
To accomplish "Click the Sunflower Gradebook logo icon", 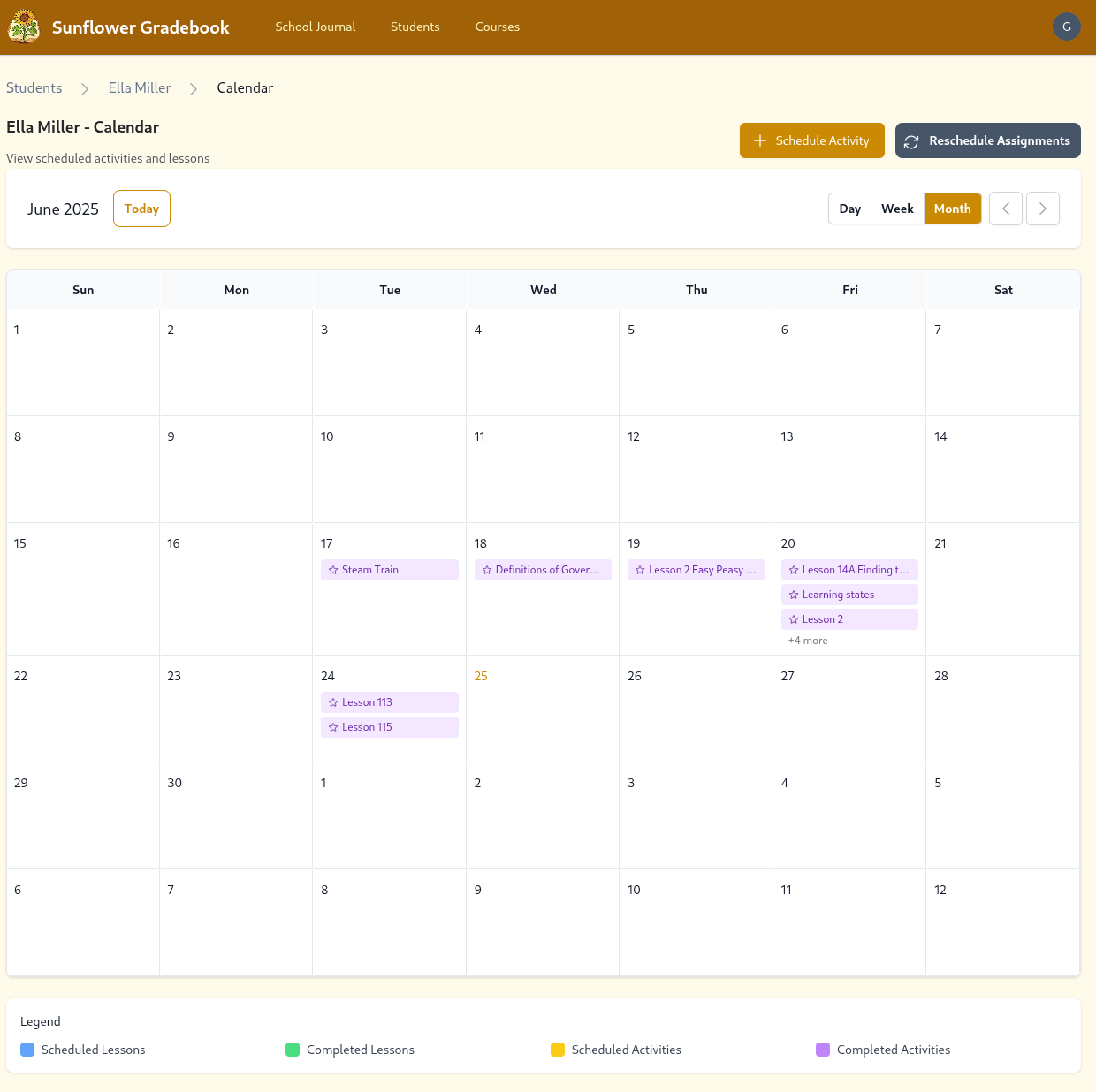I will point(24,27).
